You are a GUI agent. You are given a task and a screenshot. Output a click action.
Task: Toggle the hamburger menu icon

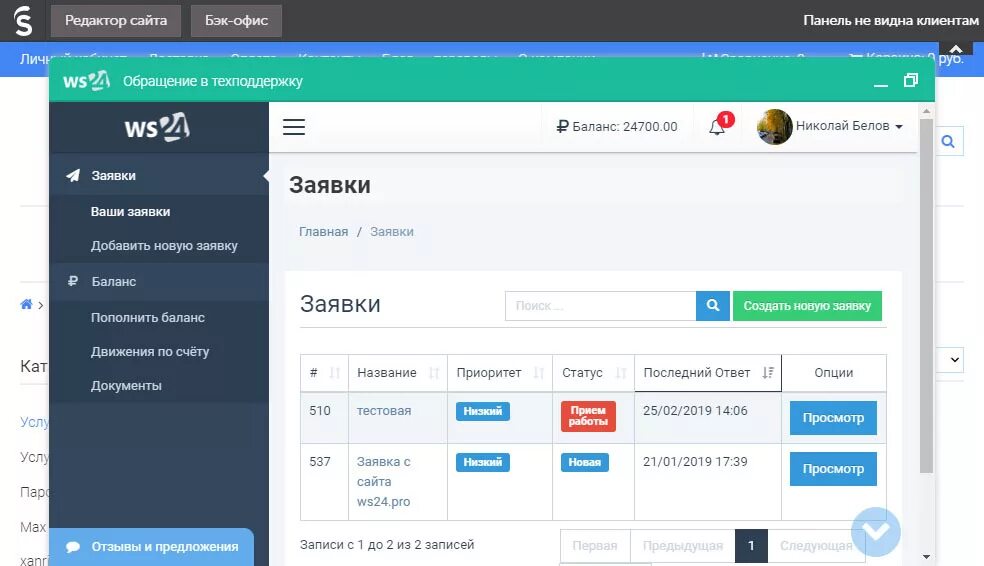click(x=294, y=127)
